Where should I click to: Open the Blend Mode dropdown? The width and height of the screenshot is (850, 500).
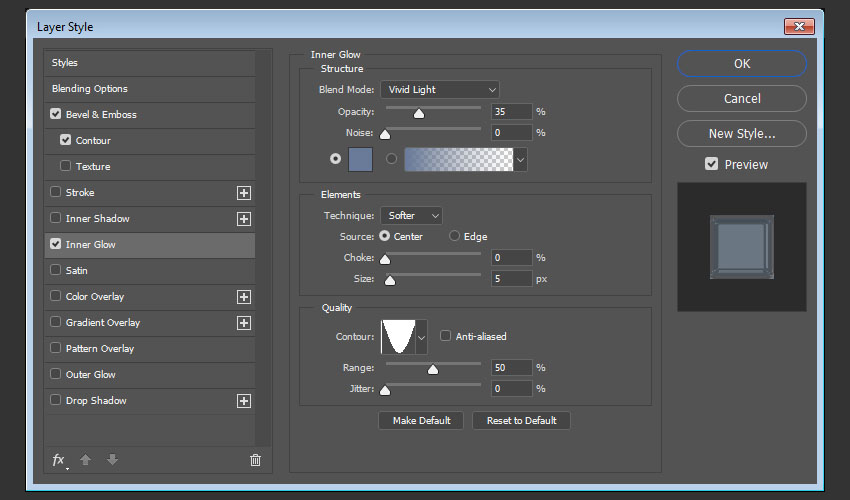tap(439, 90)
